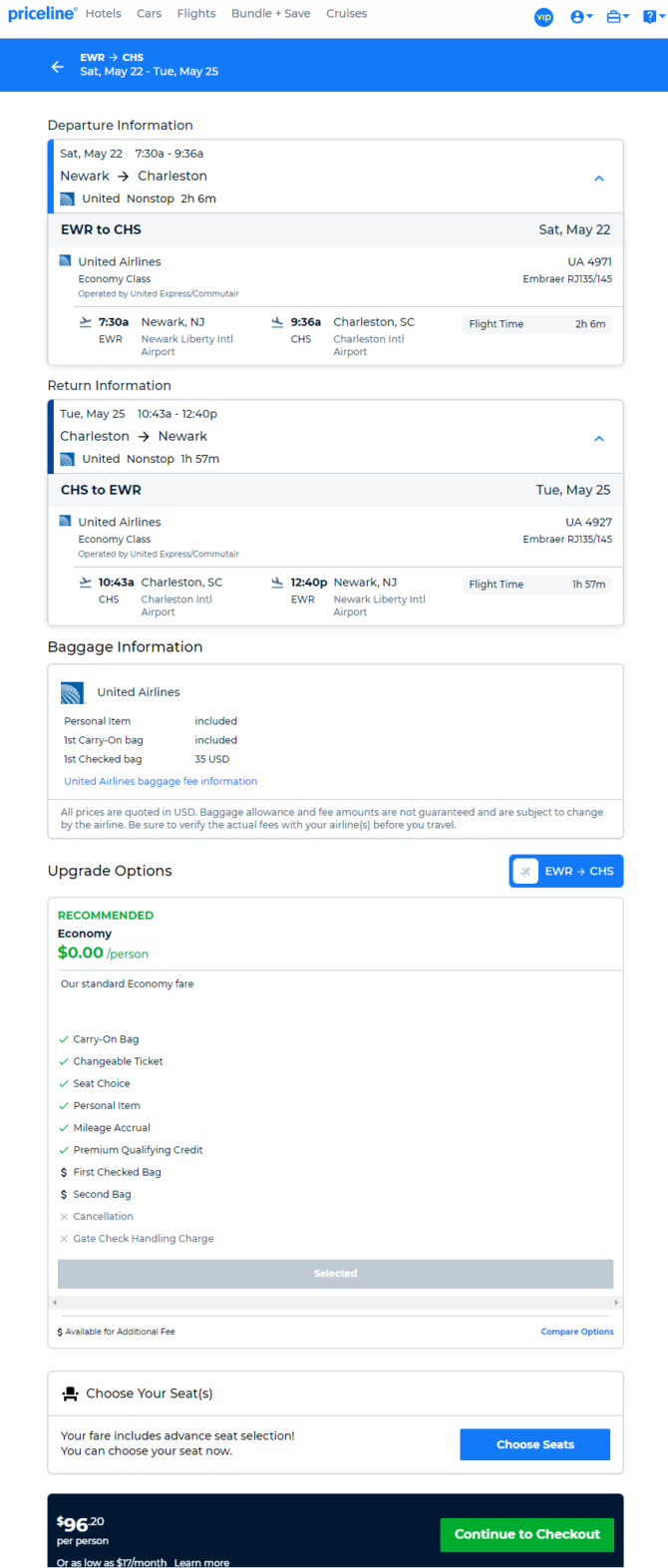The width and height of the screenshot is (668, 1568).
Task: Collapse the Charleston to Newark return details
Action: tap(599, 439)
